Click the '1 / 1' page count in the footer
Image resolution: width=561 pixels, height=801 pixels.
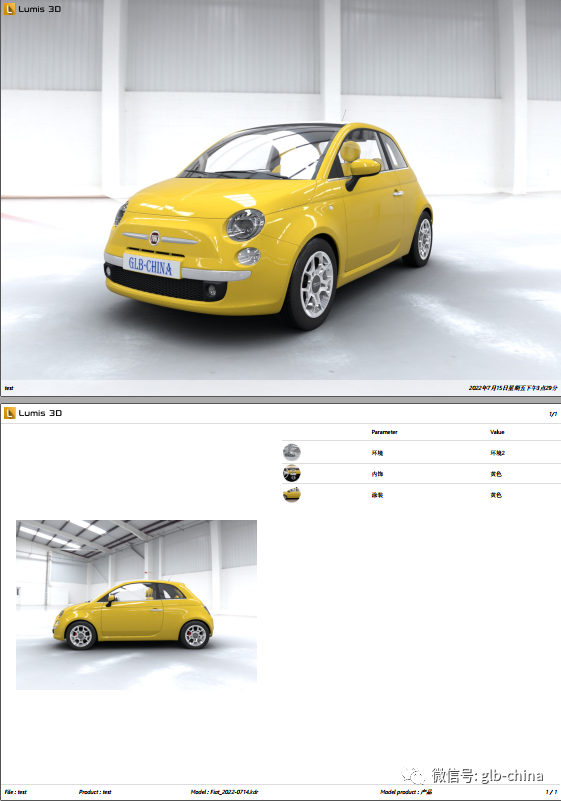pos(551,792)
